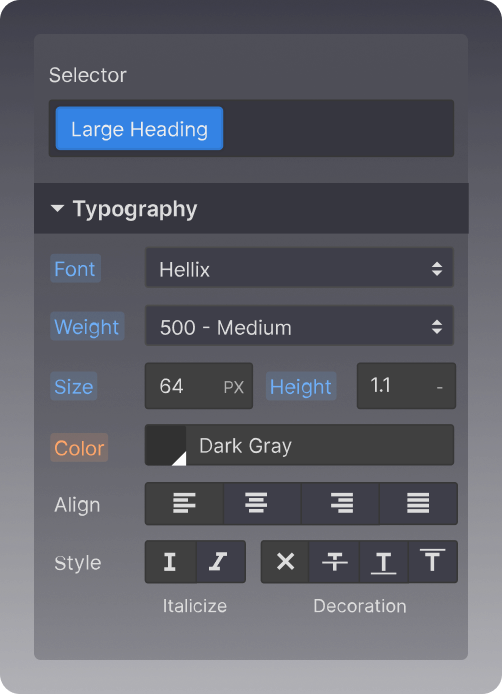
Task: Remove text decoration with X icon
Action: click(x=285, y=562)
